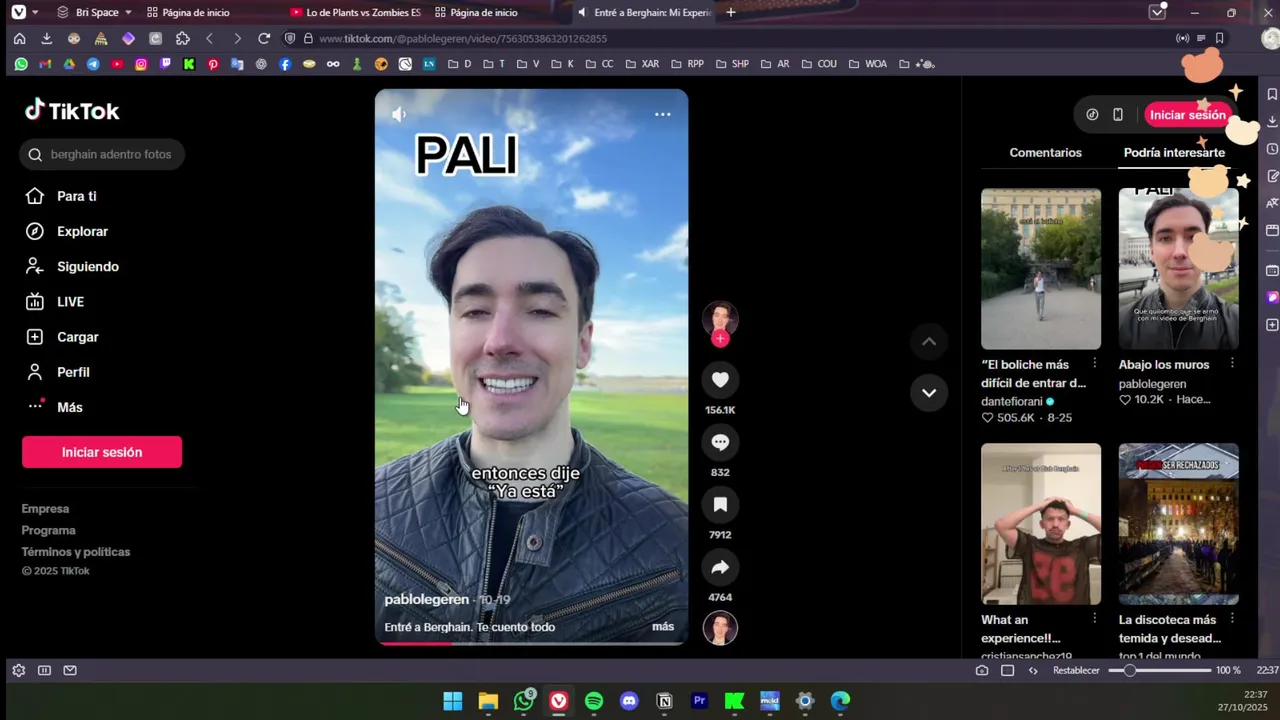Toggle the panel button in status bar

[x=44, y=670]
